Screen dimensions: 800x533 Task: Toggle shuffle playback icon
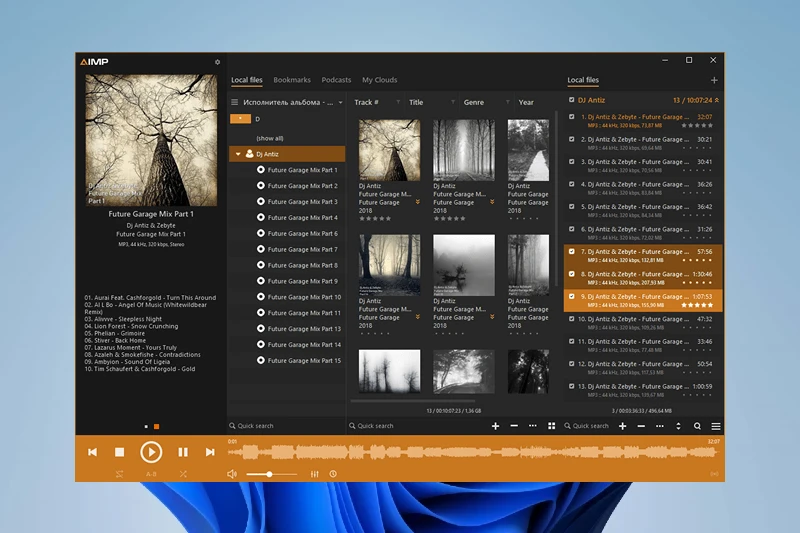point(183,474)
